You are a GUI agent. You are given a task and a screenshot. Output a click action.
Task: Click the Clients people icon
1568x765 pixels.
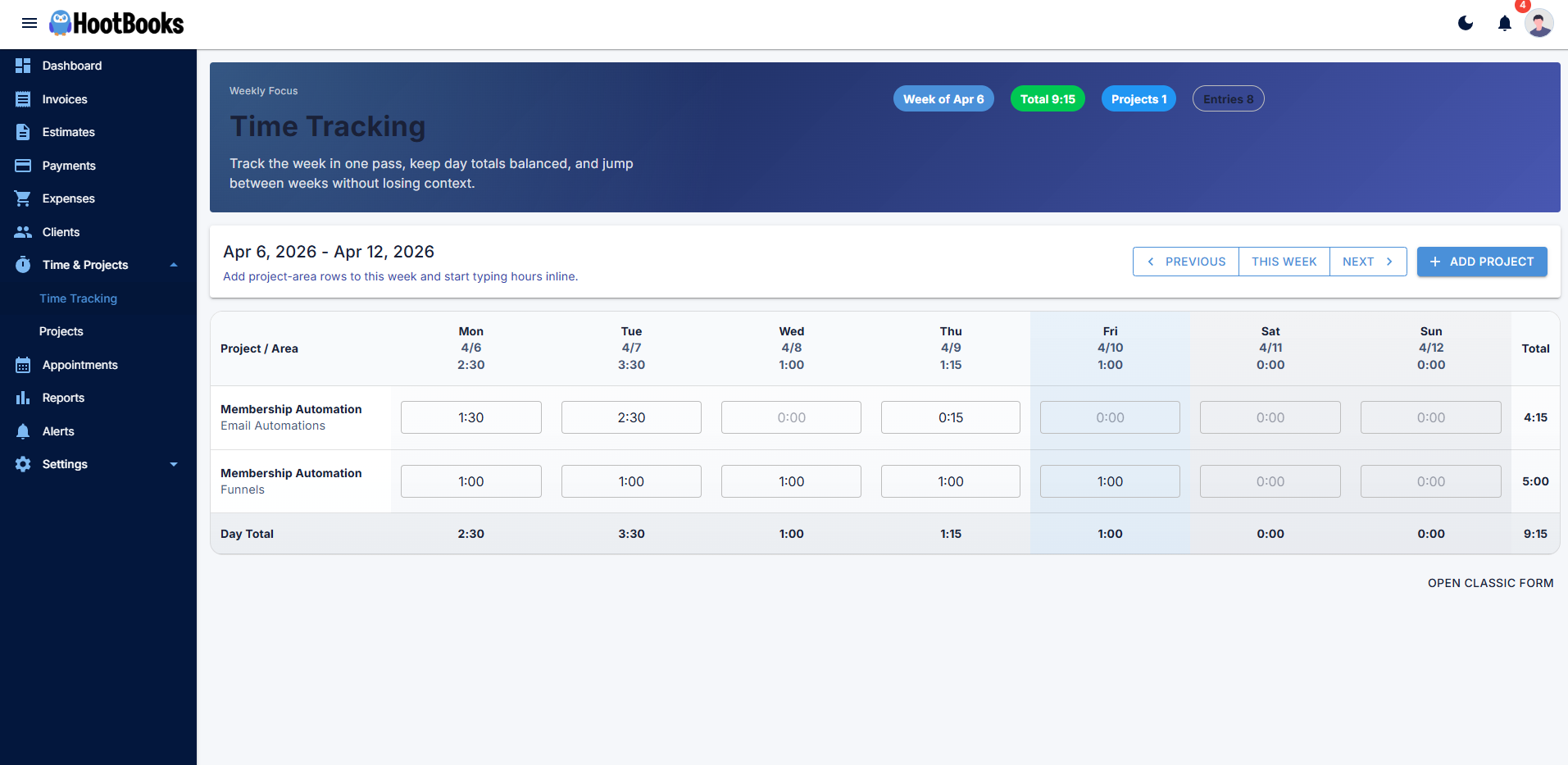23,232
